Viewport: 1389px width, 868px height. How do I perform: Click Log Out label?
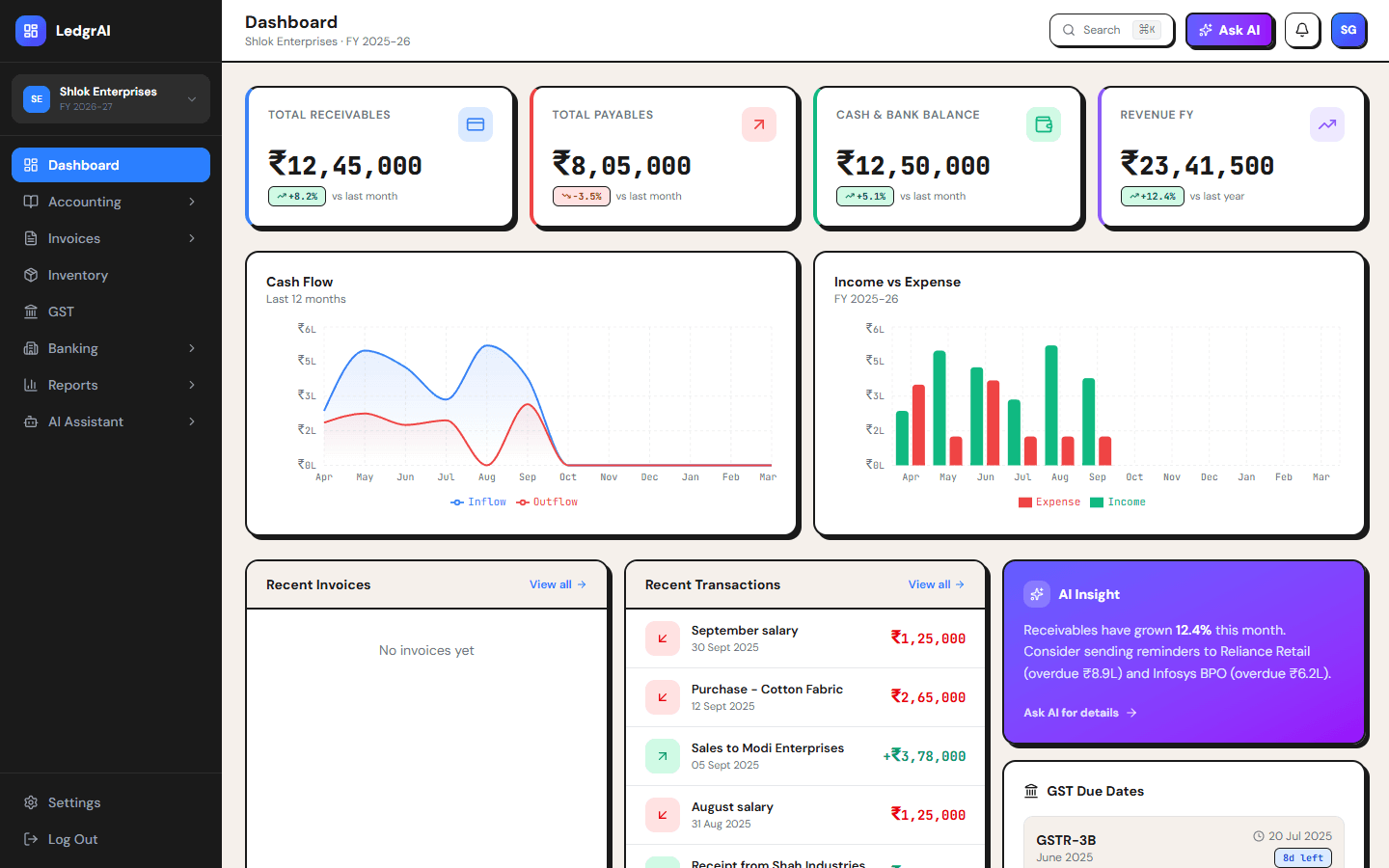coord(73,839)
